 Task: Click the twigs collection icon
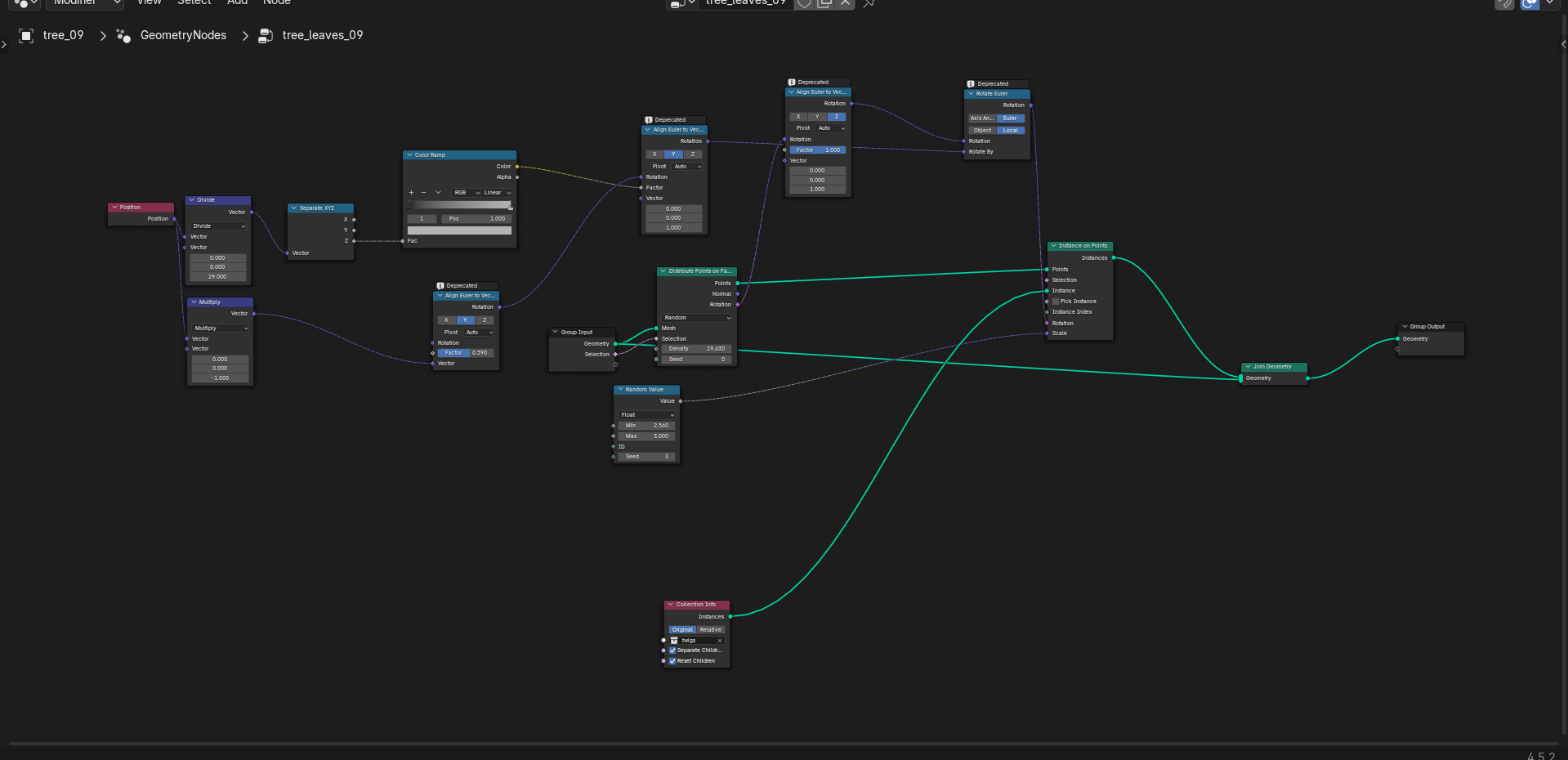pyautogui.click(x=674, y=641)
